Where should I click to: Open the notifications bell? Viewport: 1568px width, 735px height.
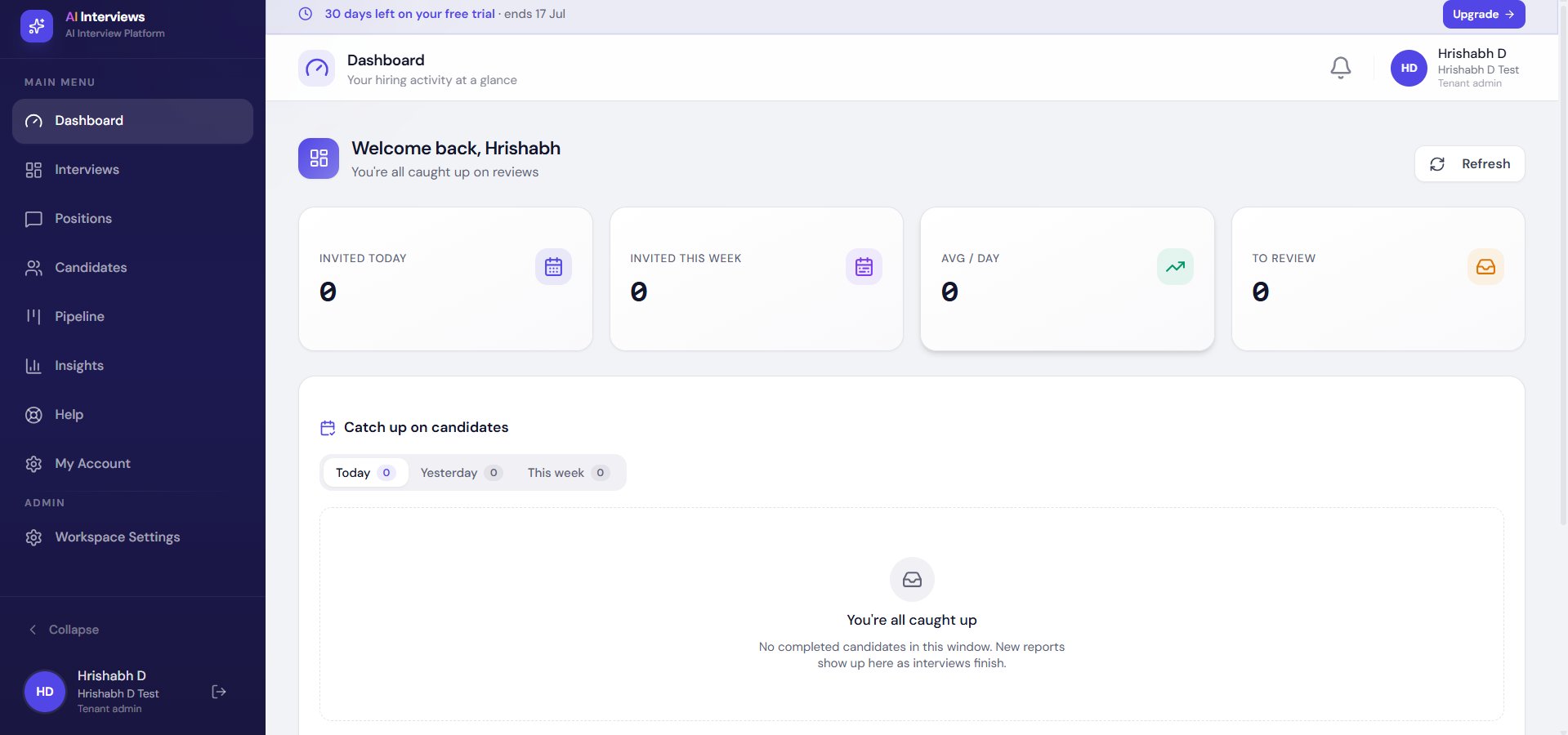coord(1340,68)
